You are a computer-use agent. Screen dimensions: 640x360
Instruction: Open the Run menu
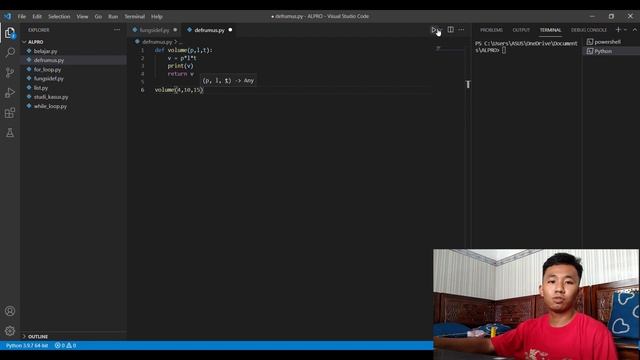tap(113, 17)
